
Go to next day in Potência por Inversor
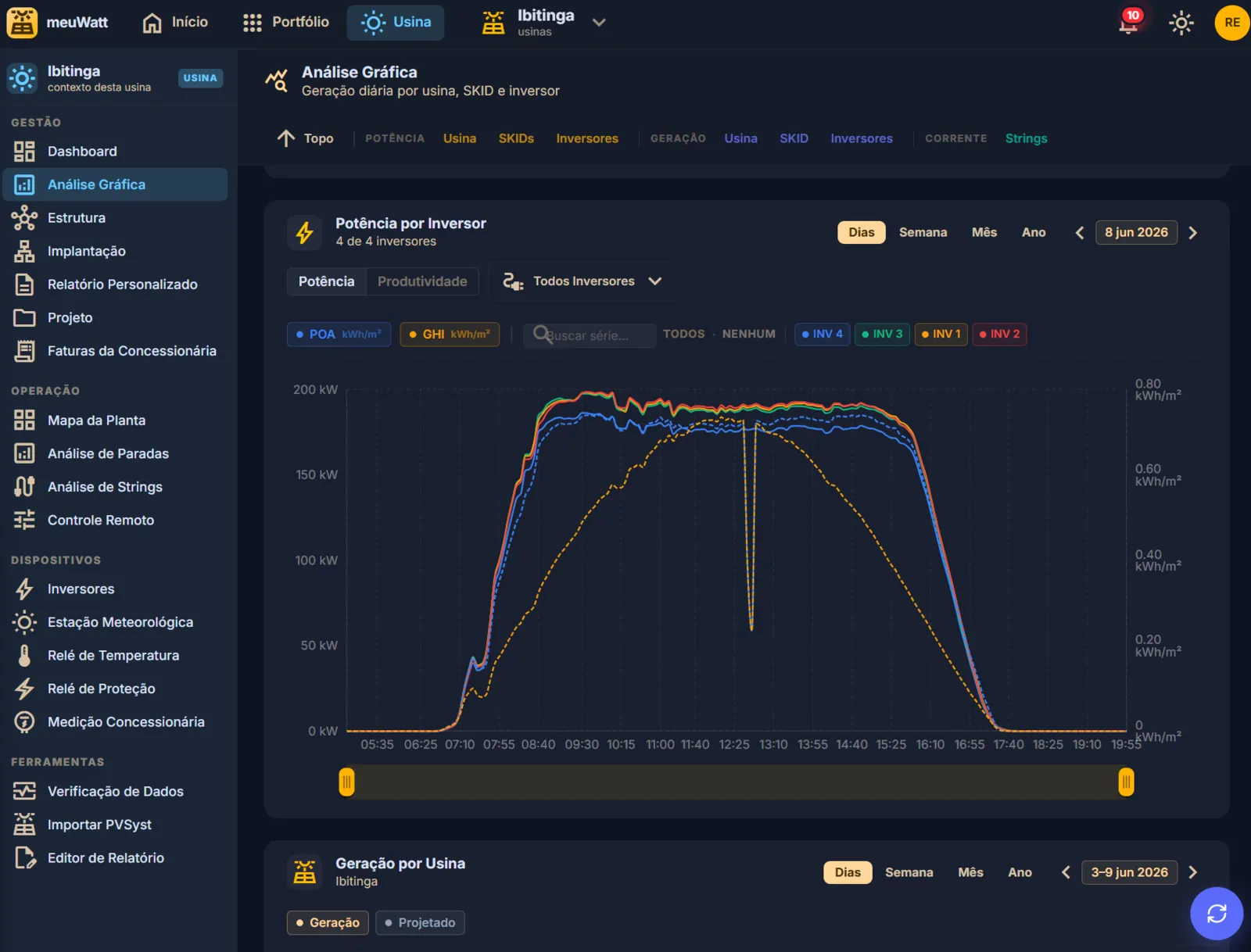[x=1192, y=233]
